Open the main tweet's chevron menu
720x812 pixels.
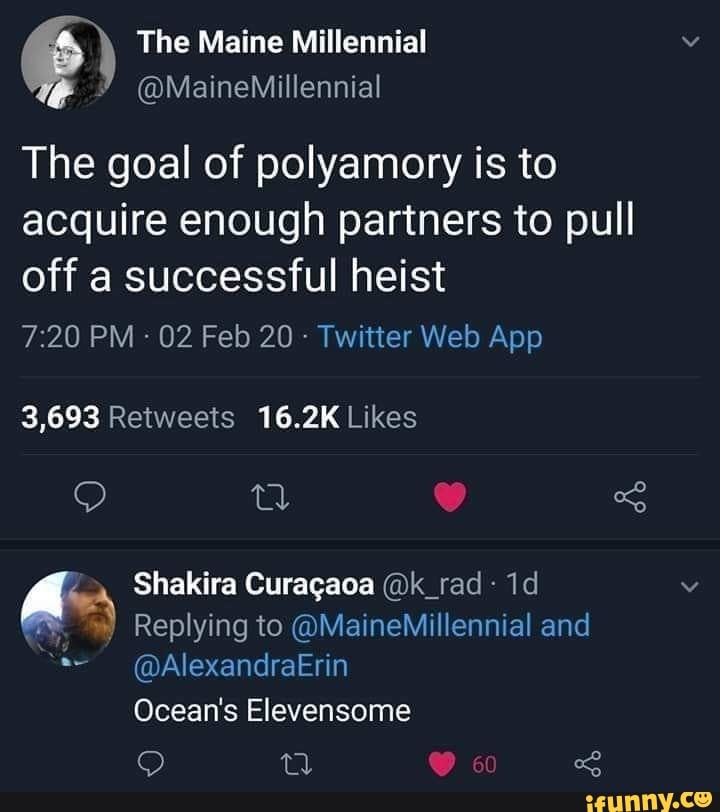[x=688, y=44]
